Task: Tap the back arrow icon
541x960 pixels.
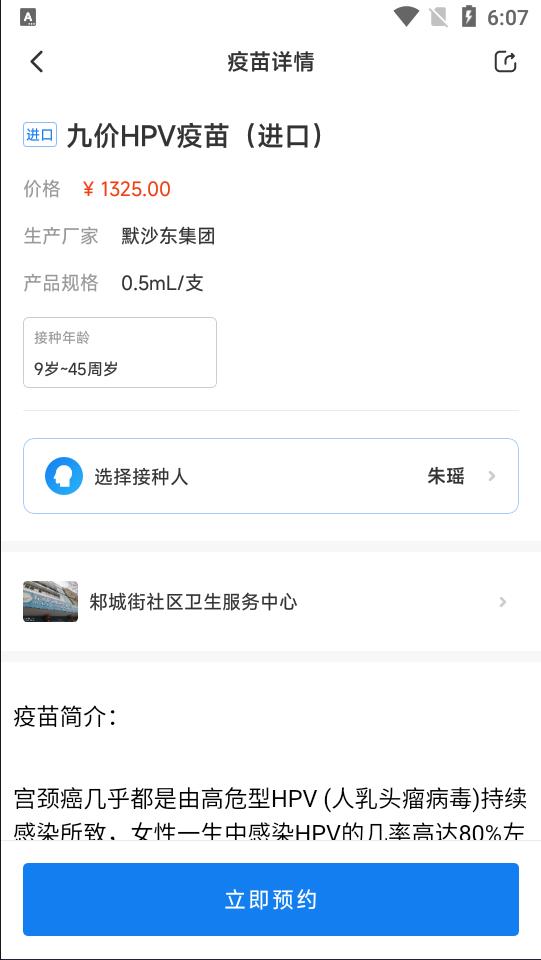Action: pos(37,62)
